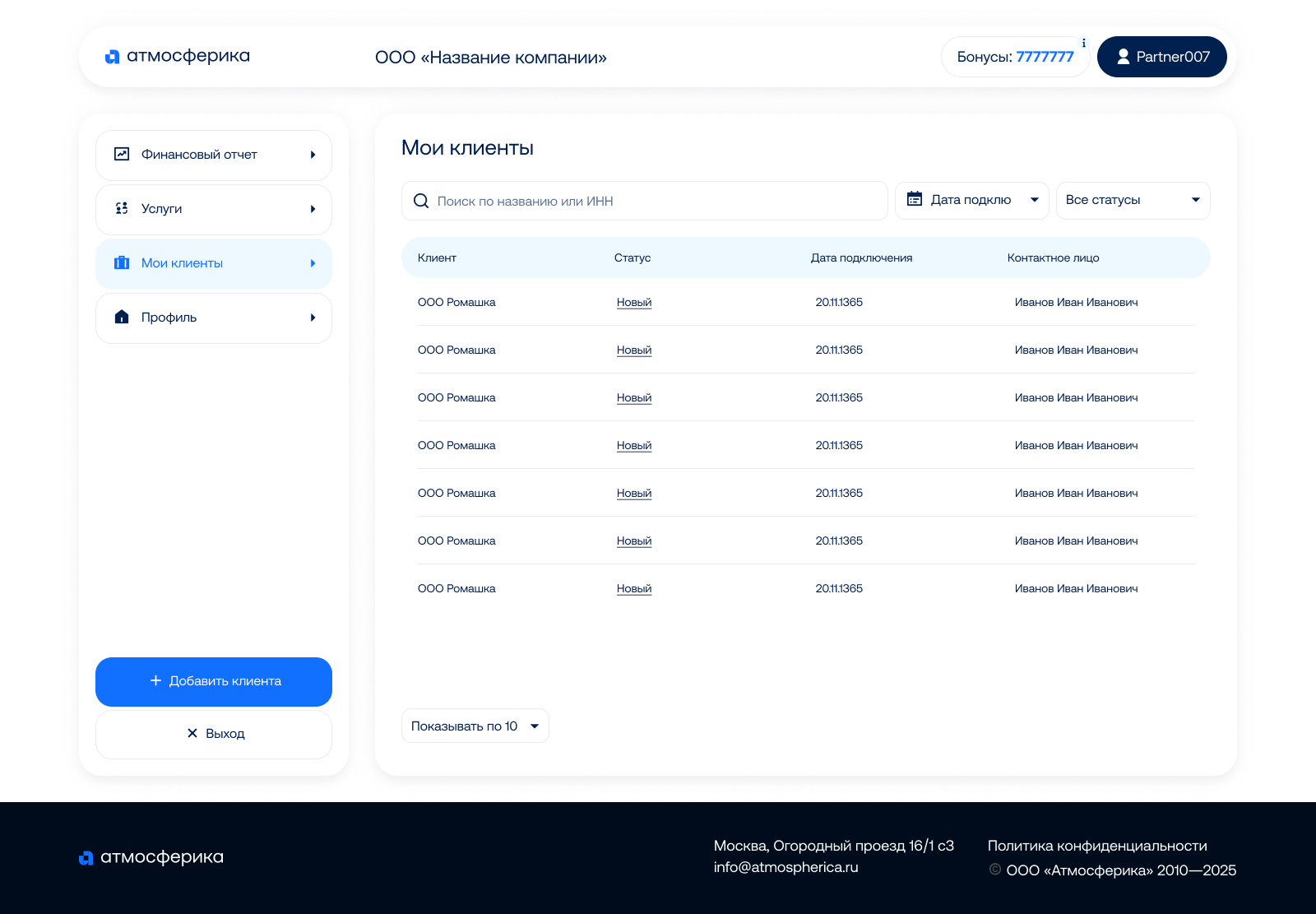1316x914 pixels.
Task: Click the Дата подключения column header
Action: [862, 257]
